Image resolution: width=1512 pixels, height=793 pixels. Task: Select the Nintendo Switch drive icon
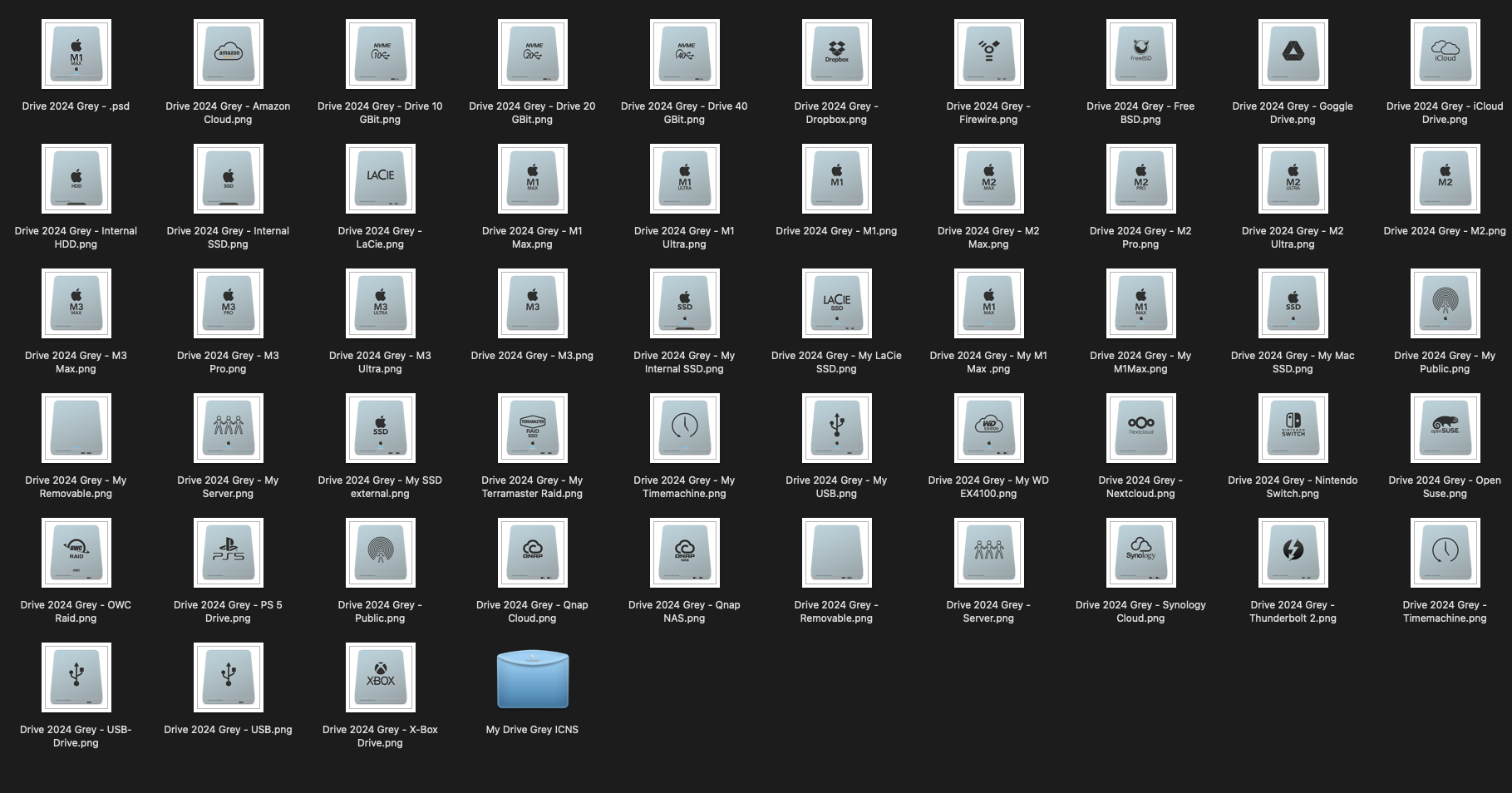point(1293,428)
